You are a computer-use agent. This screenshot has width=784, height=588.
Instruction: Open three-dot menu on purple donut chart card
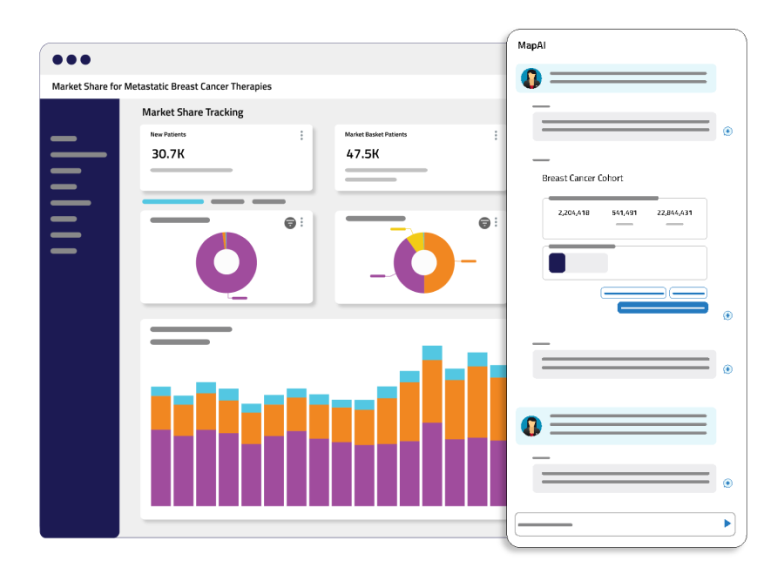tap(302, 222)
